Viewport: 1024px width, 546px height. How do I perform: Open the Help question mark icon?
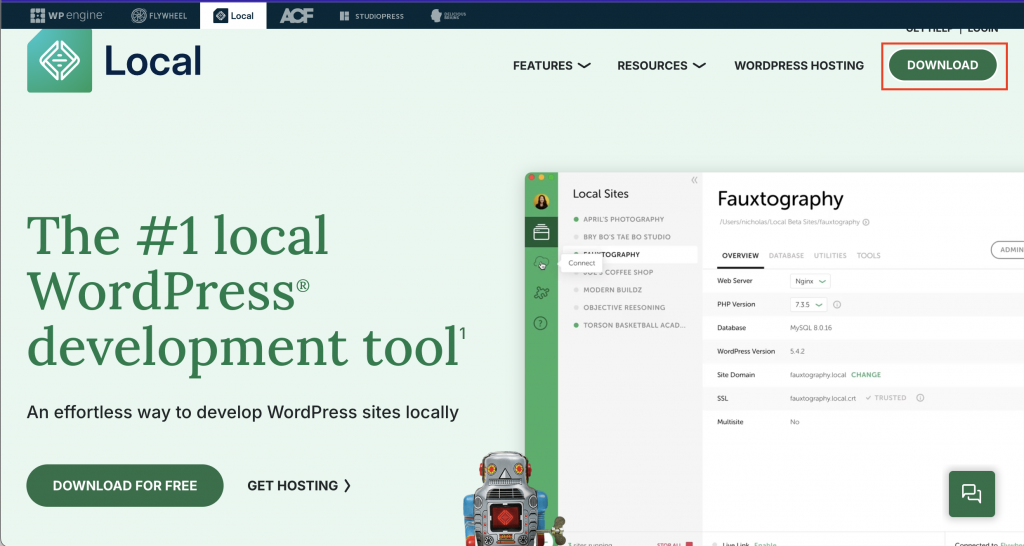point(541,323)
